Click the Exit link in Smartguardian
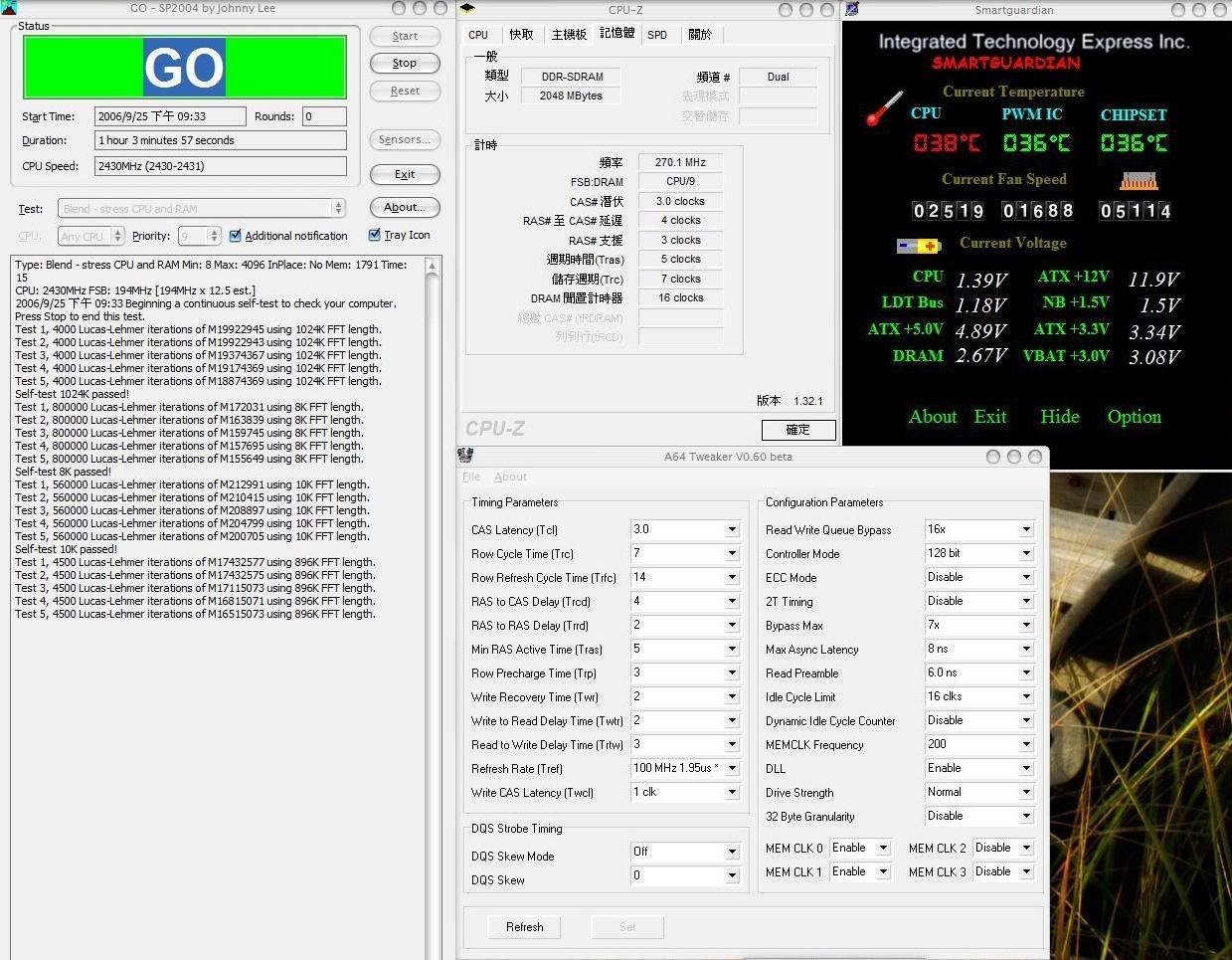 [990, 417]
